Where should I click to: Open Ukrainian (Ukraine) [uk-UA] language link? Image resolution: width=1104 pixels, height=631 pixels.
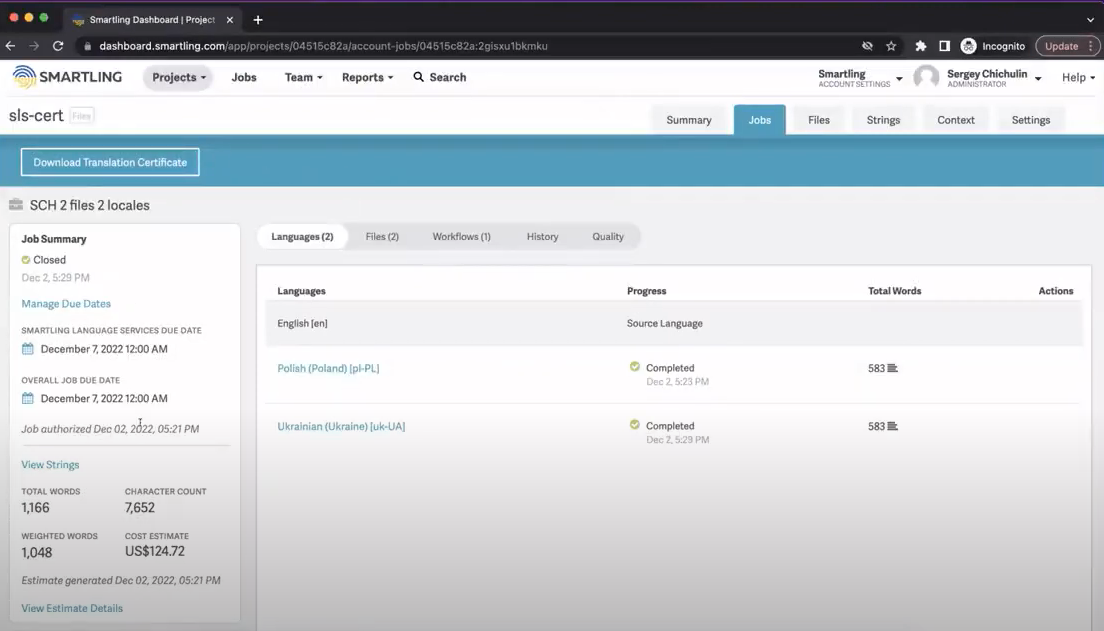pyautogui.click(x=341, y=426)
